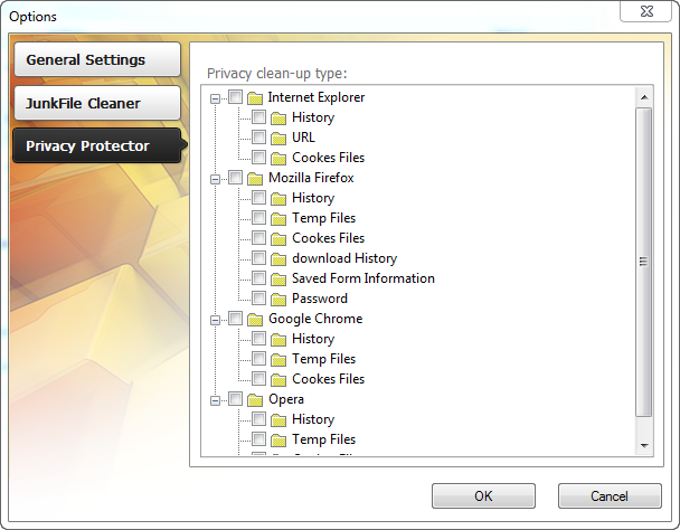Enable Chrome Temp Files checkbox
This screenshot has height=530, width=680.
click(x=259, y=358)
